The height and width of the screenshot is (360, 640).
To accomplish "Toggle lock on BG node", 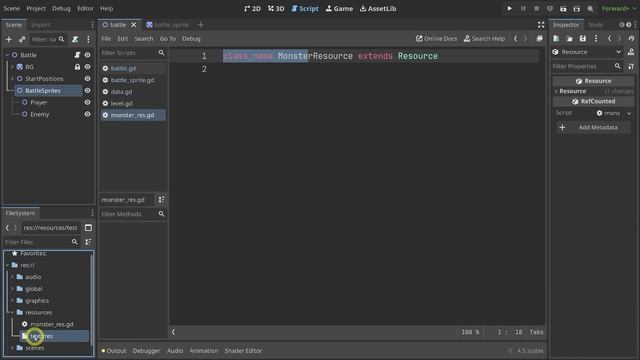I will pyautogui.click(x=77, y=67).
